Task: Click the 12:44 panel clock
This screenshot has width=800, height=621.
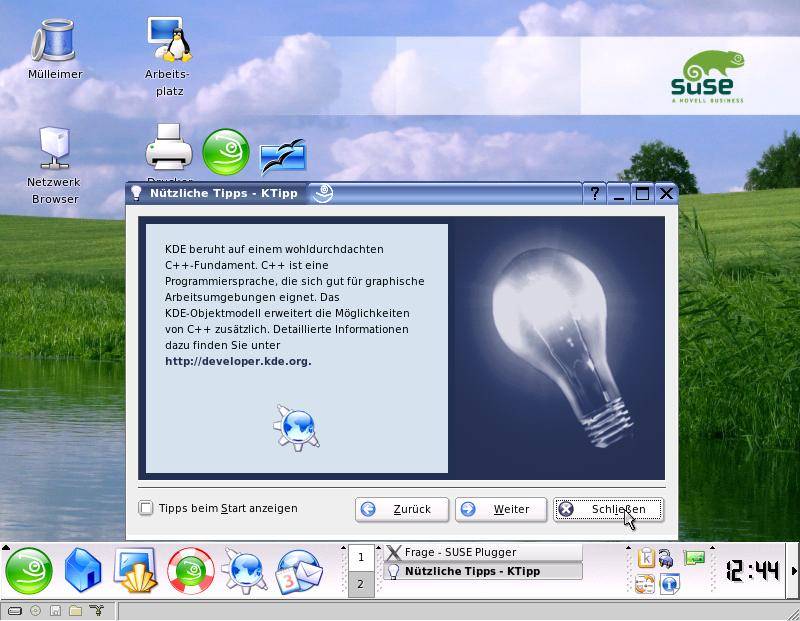Action: 753,571
